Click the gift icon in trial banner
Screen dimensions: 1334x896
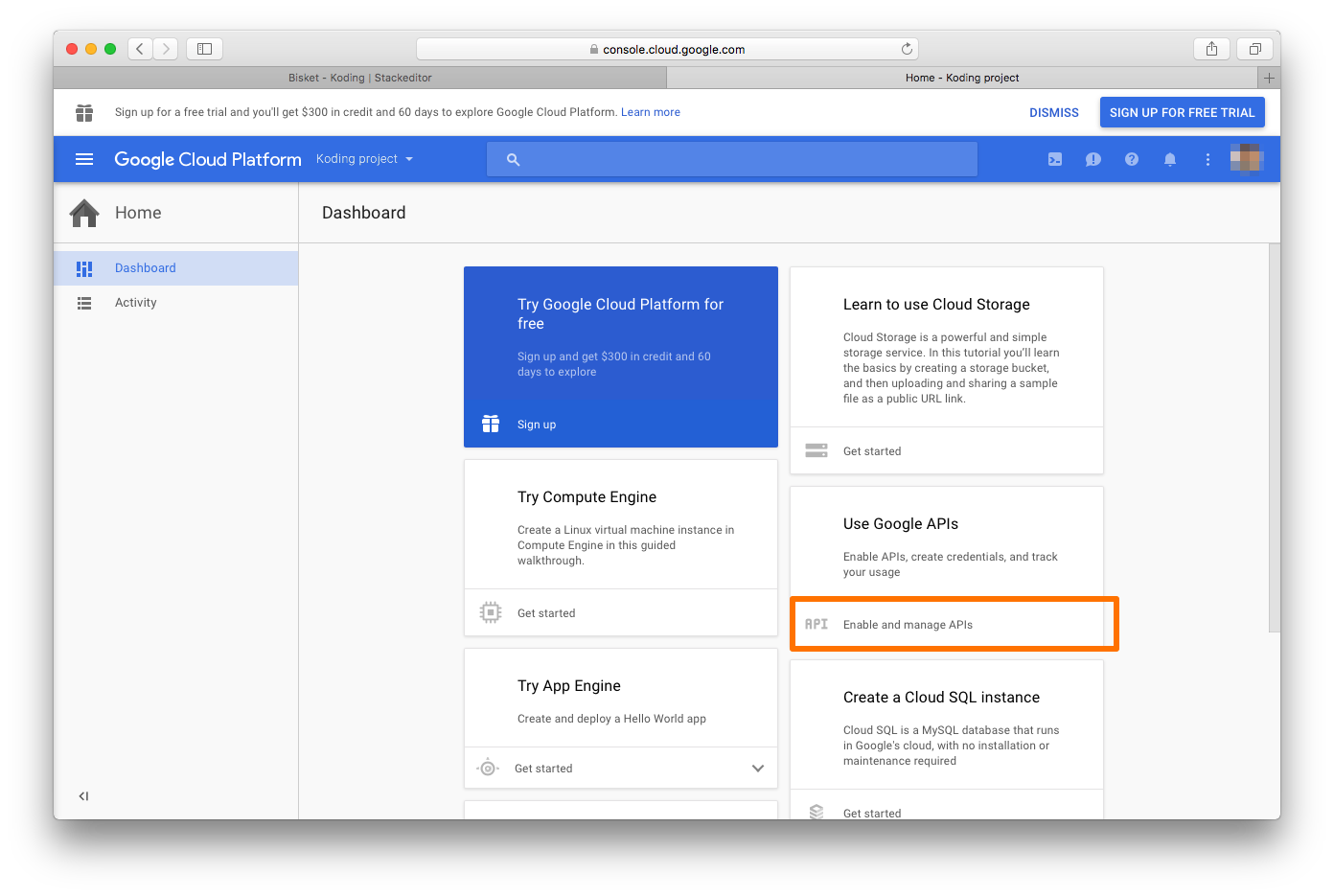click(x=84, y=113)
